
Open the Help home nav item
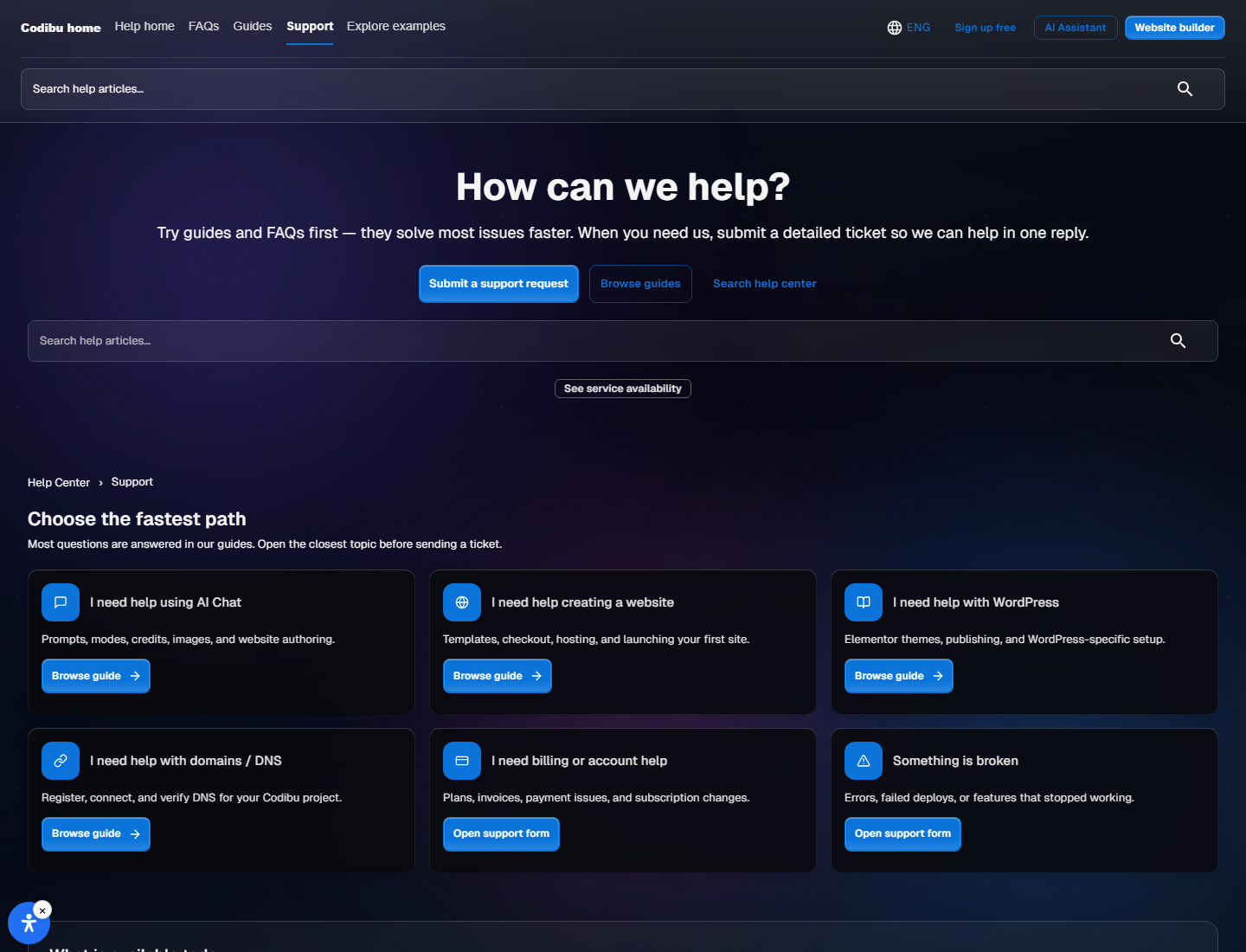coord(145,26)
